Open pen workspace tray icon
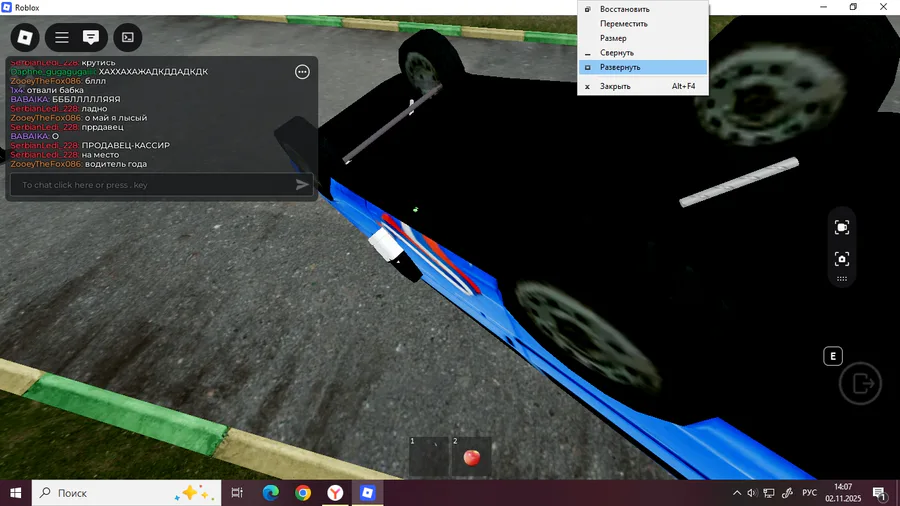Image resolution: width=900 pixels, height=506 pixels. point(787,493)
